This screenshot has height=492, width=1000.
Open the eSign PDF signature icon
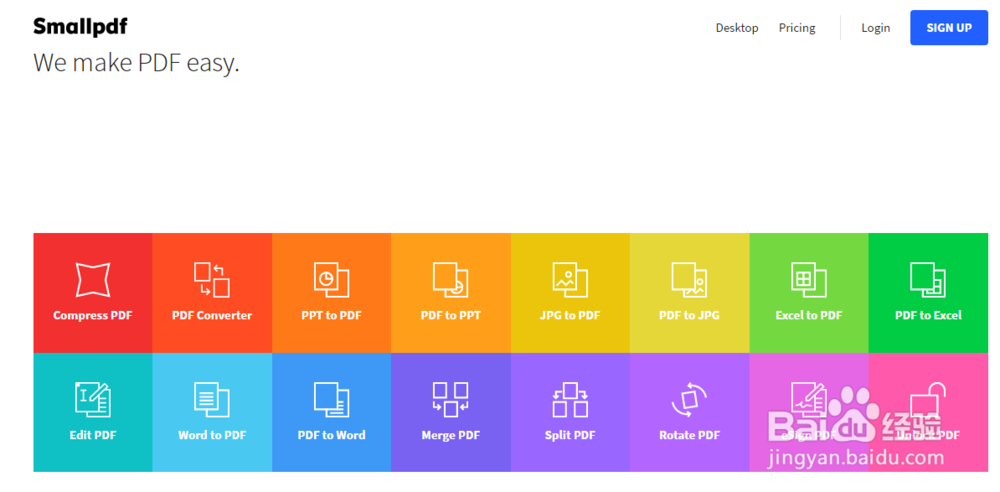(809, 399)
